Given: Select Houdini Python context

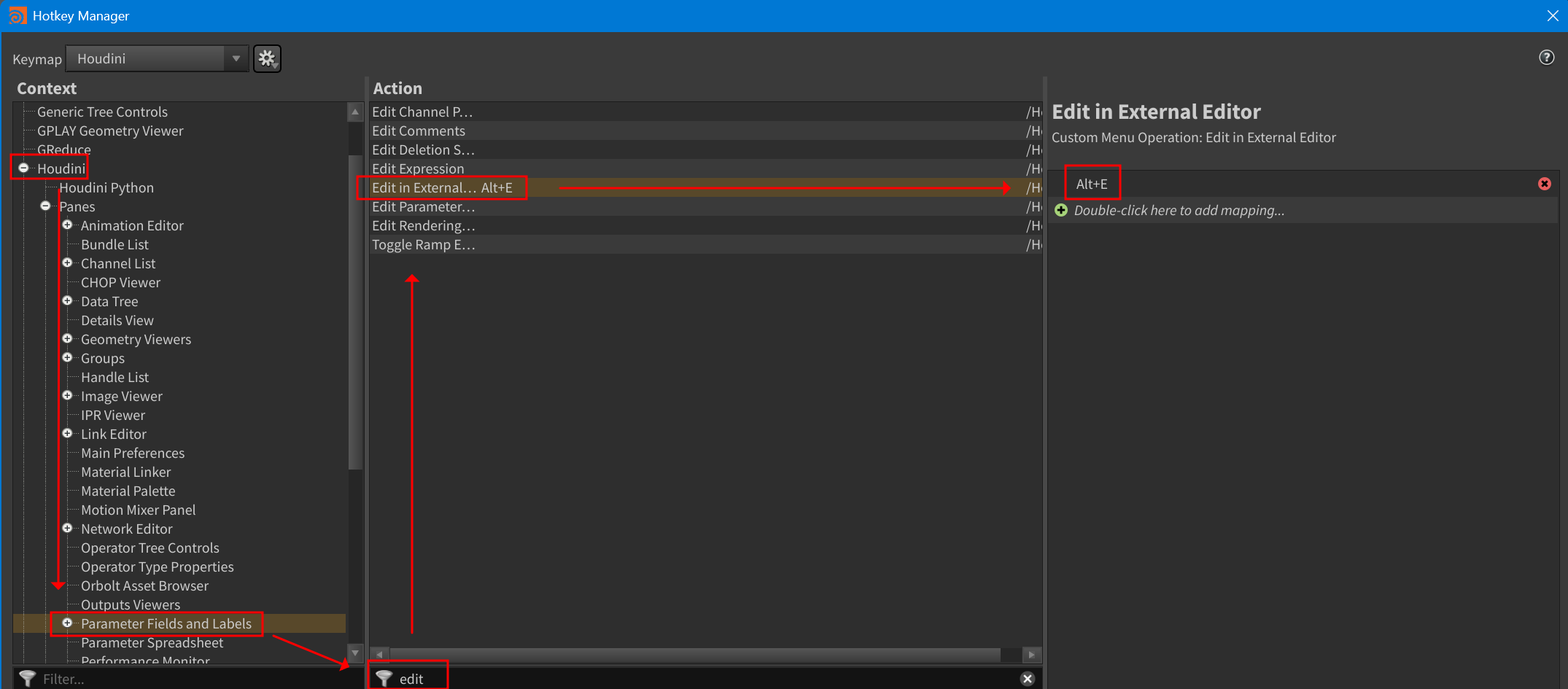Looking at the screenshot, I should point(106,187).
